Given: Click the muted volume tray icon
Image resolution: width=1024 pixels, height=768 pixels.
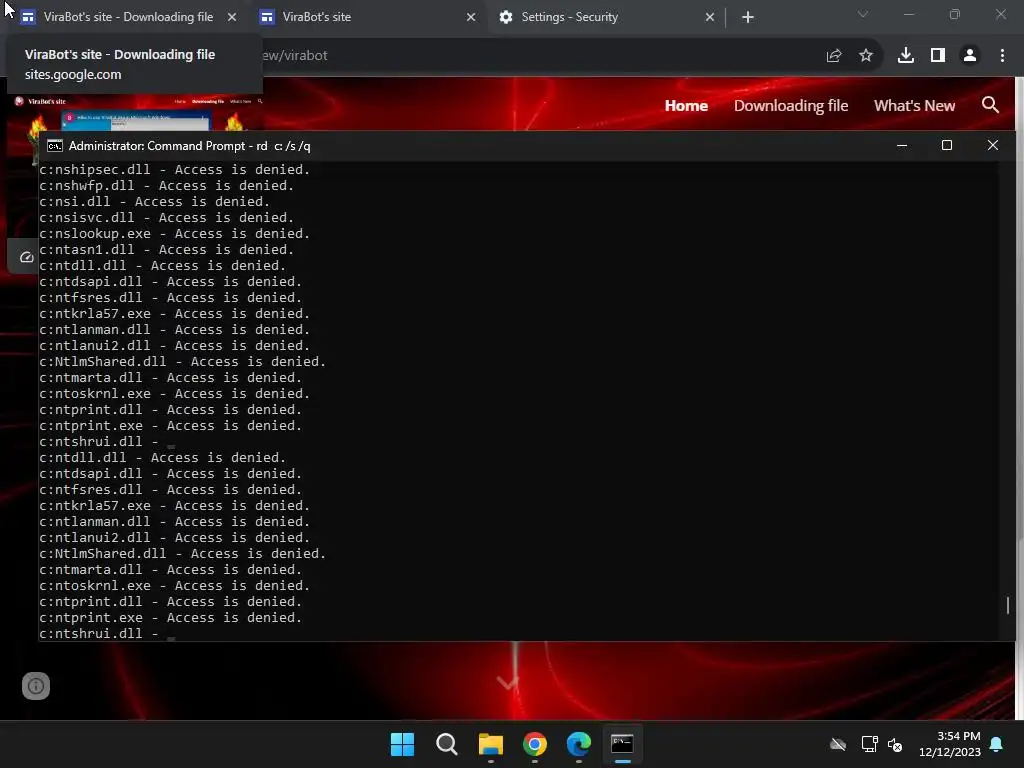Looking at the screenshot, I should coord(895,744).
